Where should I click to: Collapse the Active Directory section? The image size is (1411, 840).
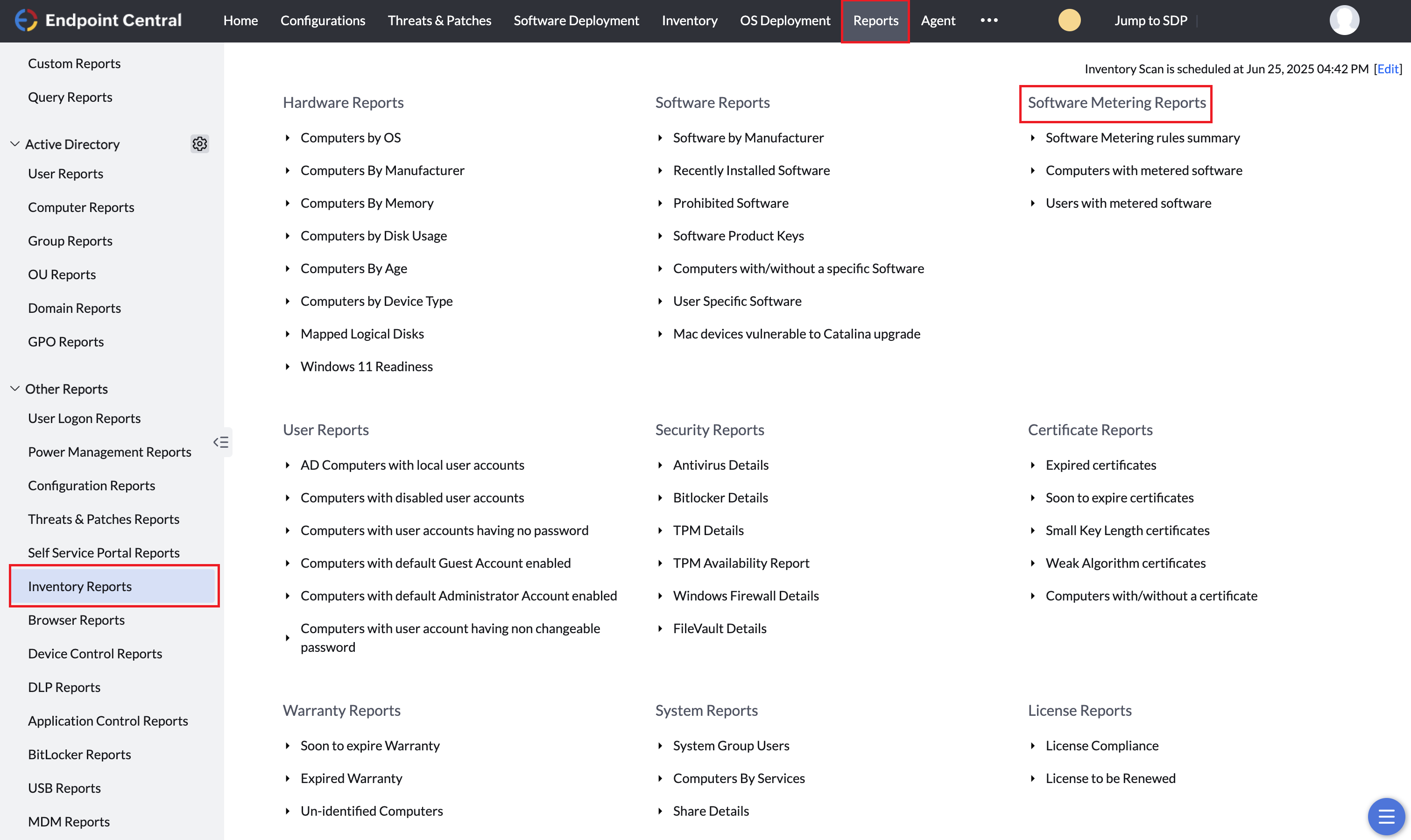(15, 143)
